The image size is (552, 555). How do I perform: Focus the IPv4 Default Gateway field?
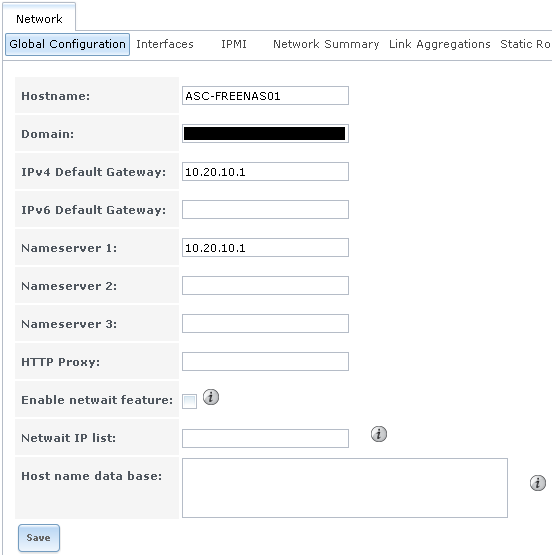[265, 172]
